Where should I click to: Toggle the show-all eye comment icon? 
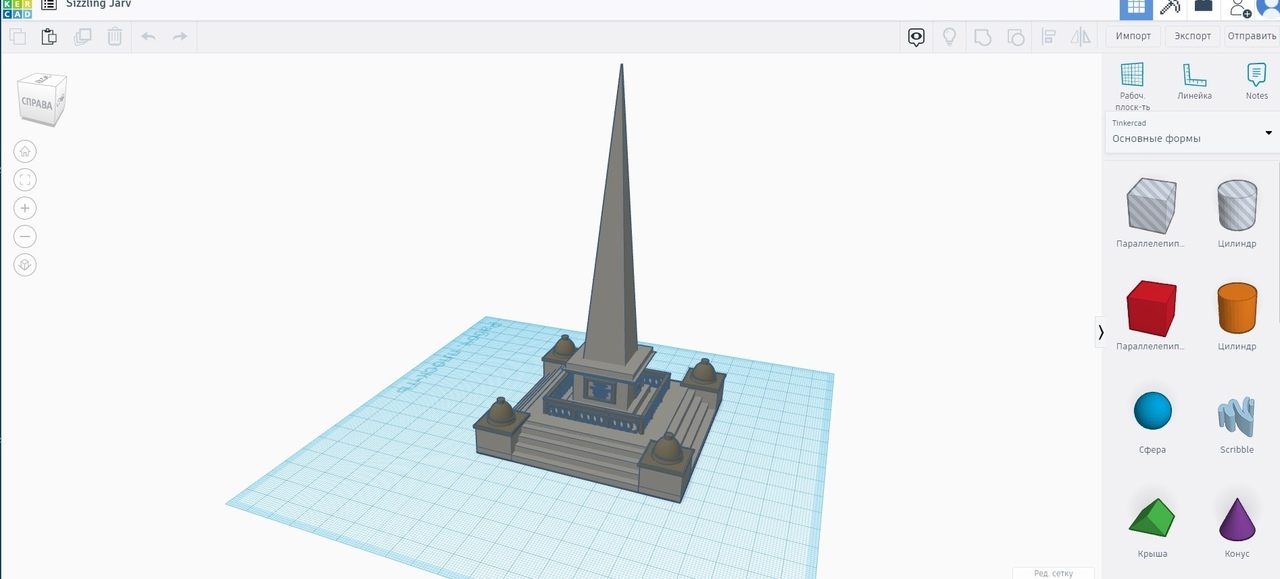pyautogui.click(x=916, y=37)
